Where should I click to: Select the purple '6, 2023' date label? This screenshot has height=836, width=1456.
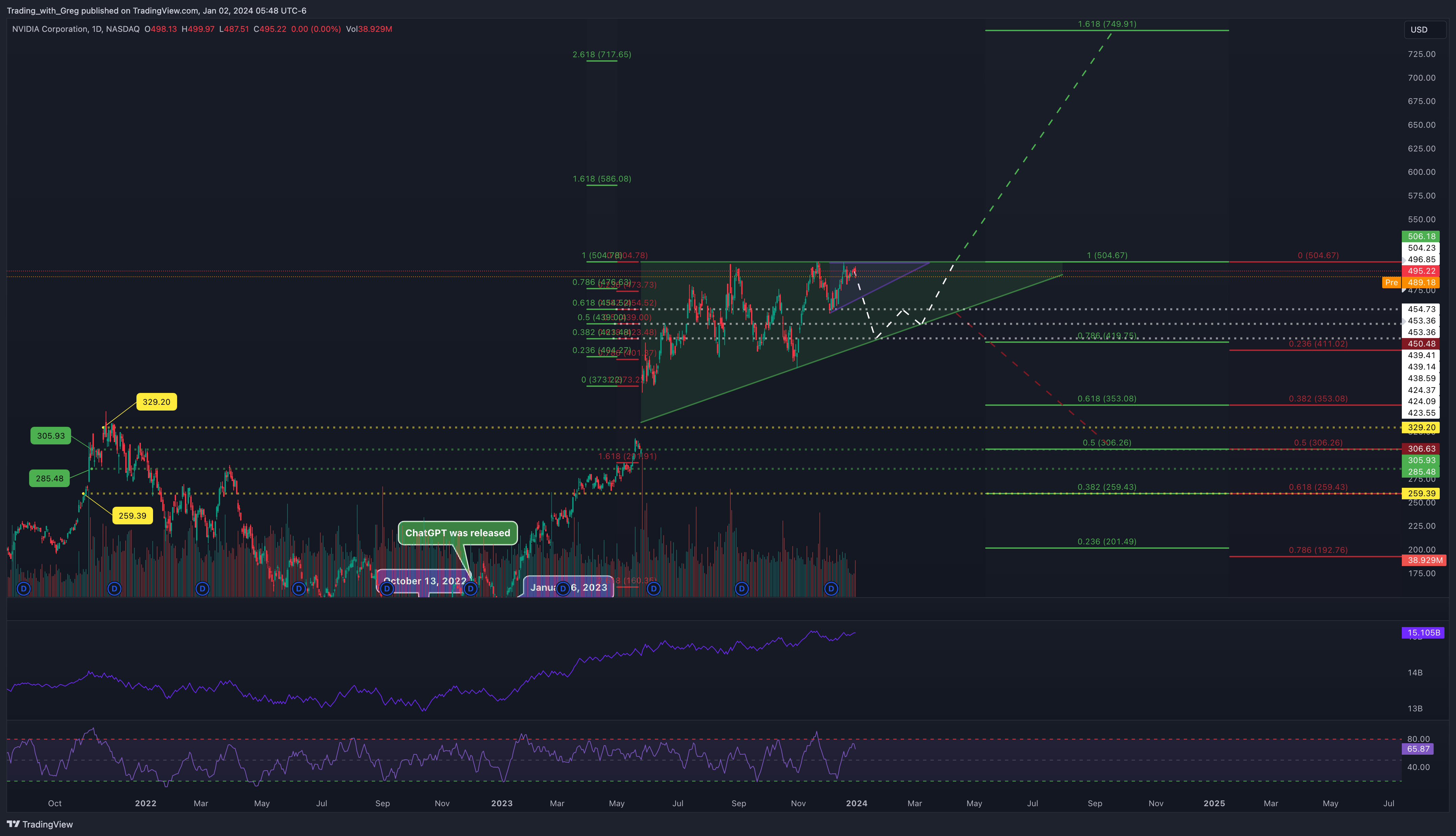pyautogui.click(x=569, y=587)
